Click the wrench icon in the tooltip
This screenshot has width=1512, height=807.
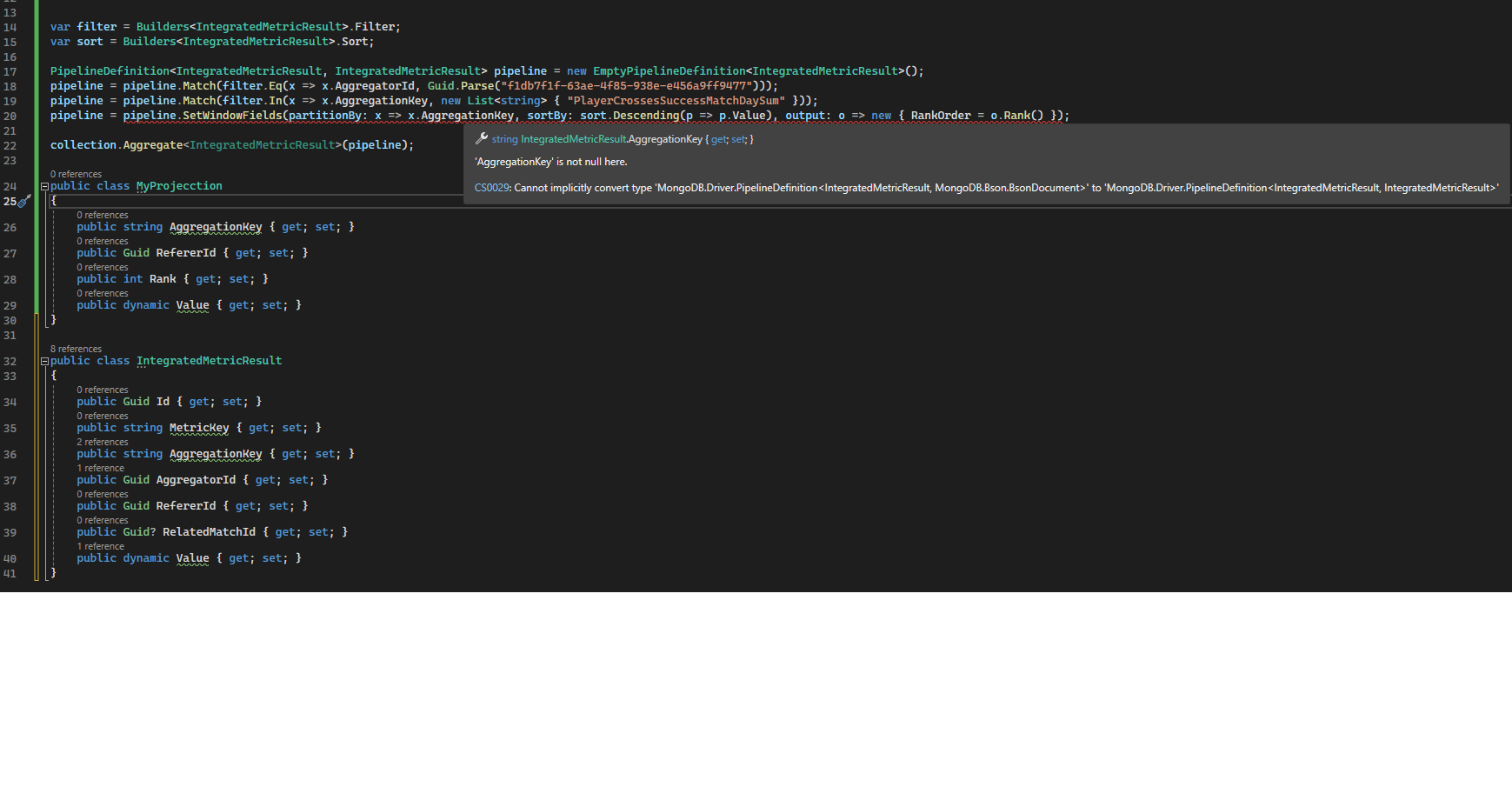(481, 138)
